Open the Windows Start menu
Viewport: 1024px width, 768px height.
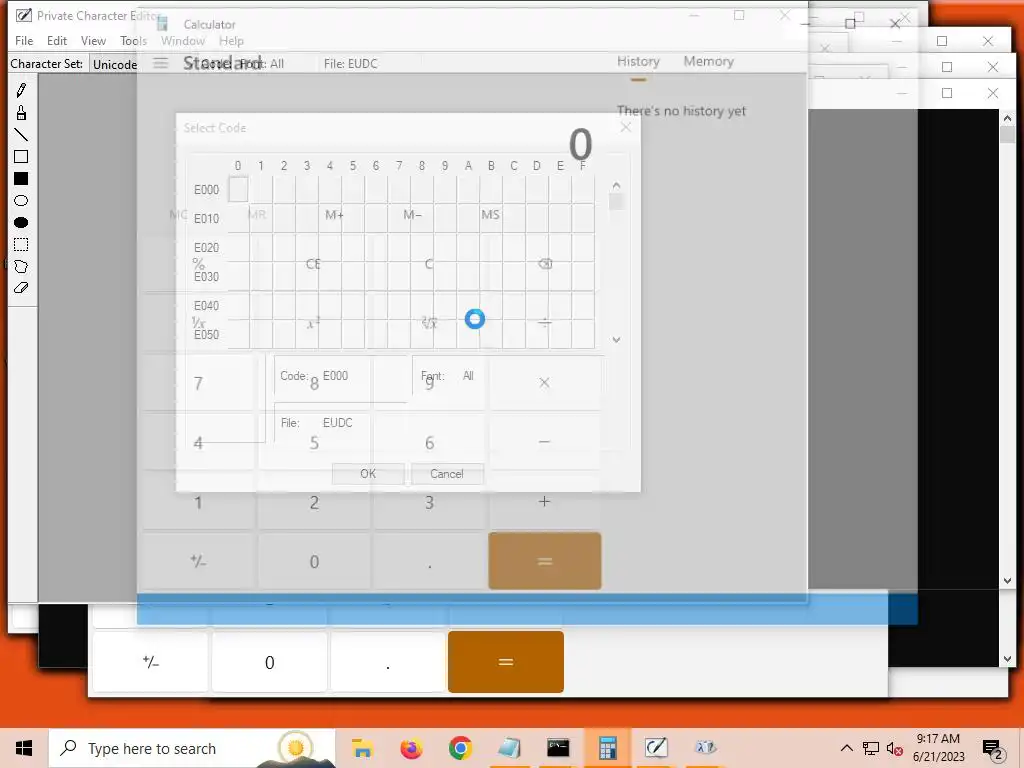pyautogui.click(x=24, y=748)
